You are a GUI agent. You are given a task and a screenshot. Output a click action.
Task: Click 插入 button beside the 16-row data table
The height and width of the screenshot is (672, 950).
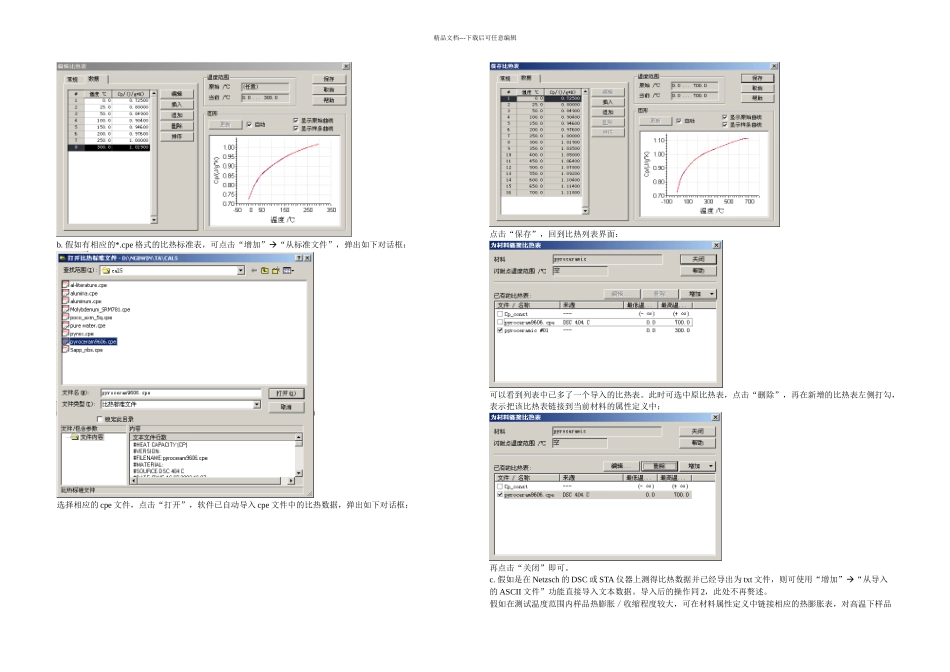[608, 102]
